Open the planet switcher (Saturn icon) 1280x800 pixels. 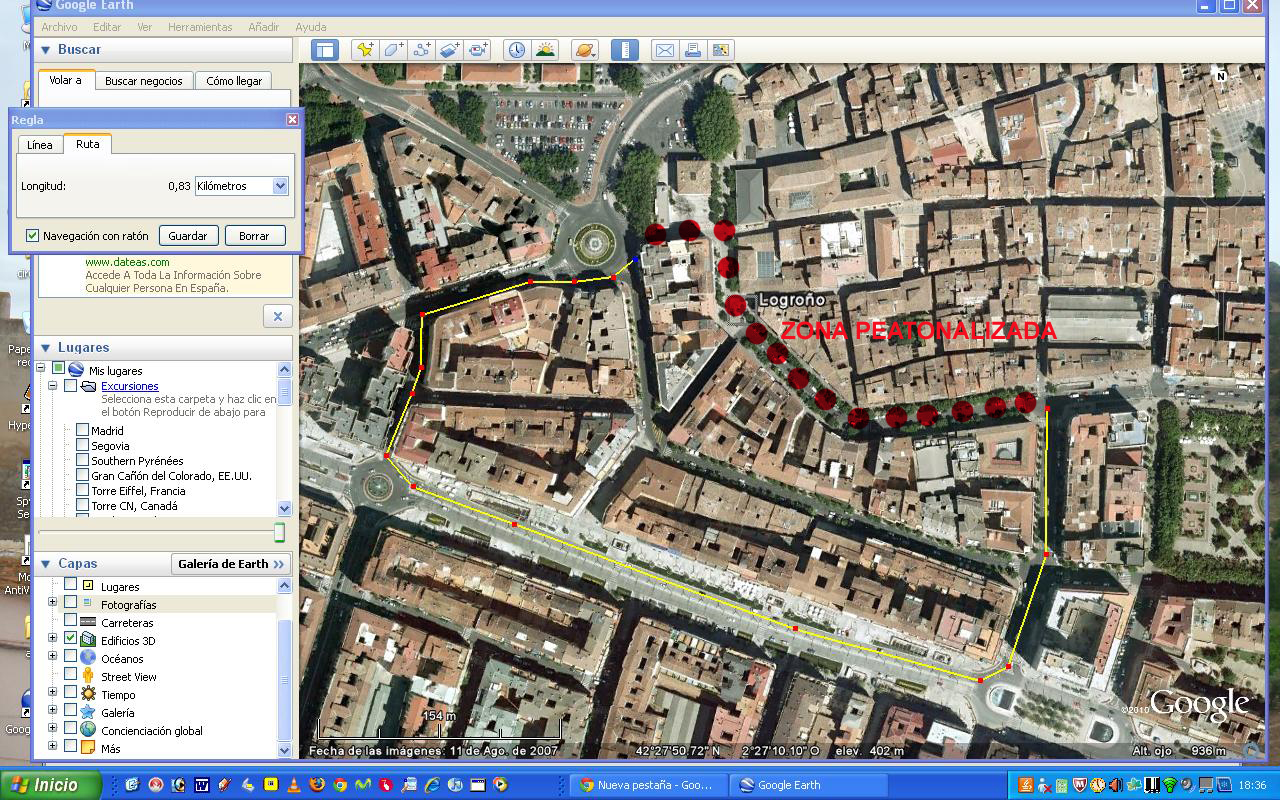(584, 50)
